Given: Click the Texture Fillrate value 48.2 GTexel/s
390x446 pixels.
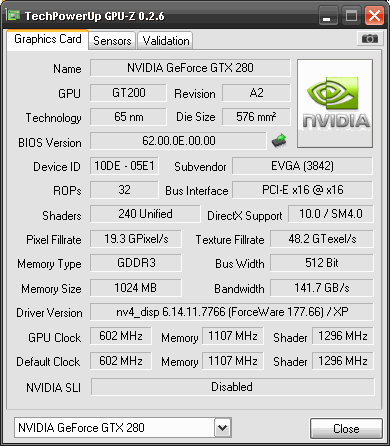Looking at the screenshot, I should (322, 239).
